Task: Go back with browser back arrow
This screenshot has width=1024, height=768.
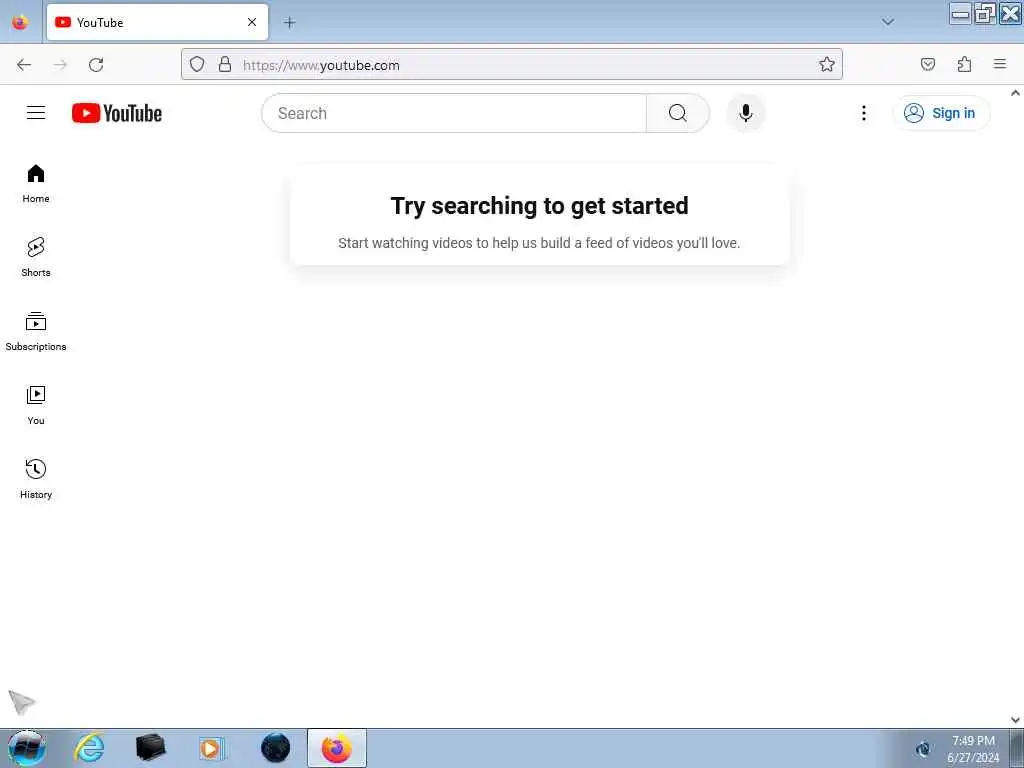Action: coord(24,65)
